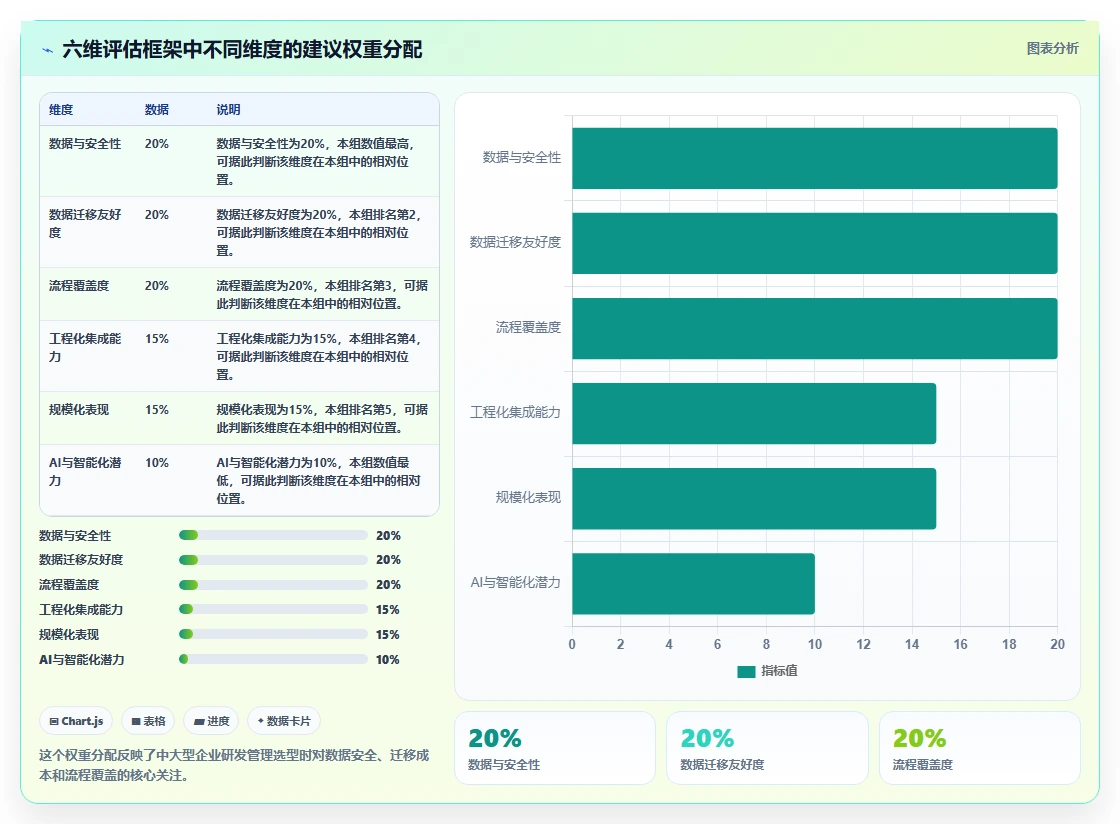Click the 数据迁移友好度 progress bar
Image resolution: width=1120 pixels, height=824 pixels.
273,560
